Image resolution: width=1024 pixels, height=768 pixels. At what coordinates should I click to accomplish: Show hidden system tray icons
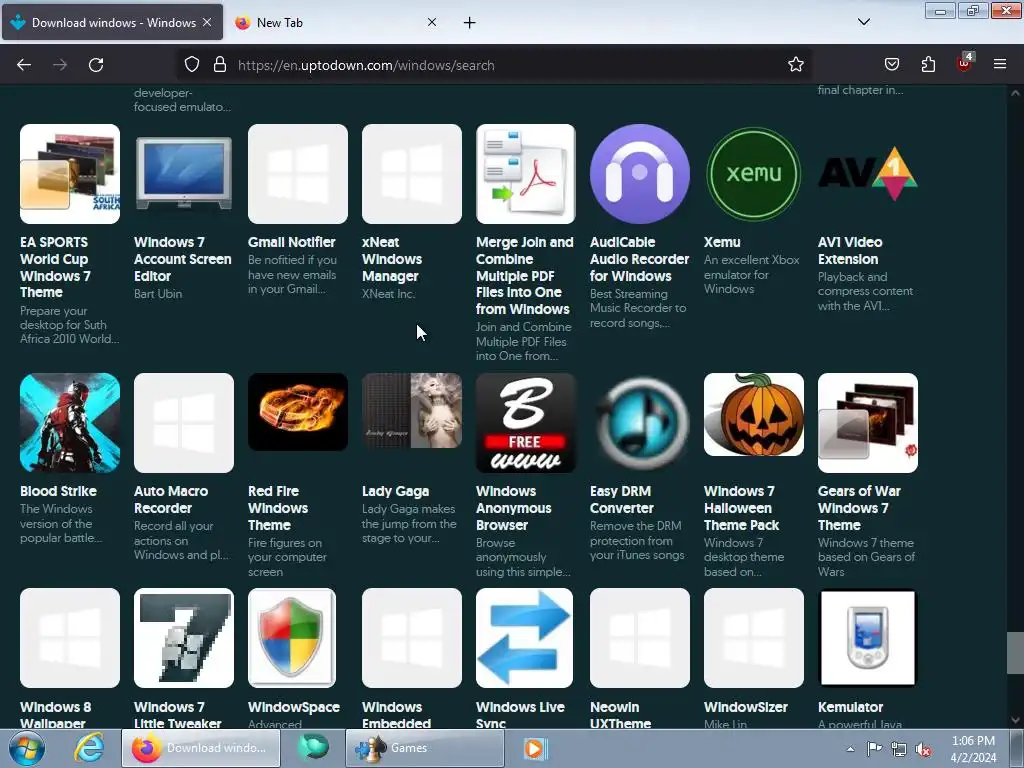(x=850, y=749)
